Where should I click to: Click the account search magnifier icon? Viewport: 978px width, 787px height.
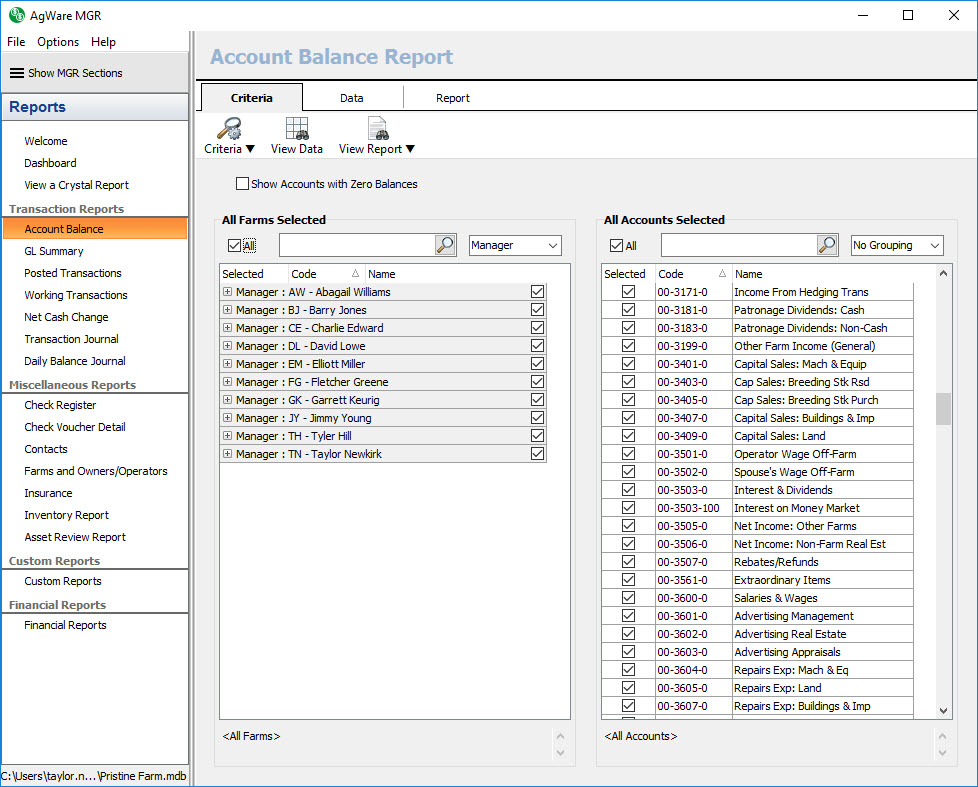point(827,245)
